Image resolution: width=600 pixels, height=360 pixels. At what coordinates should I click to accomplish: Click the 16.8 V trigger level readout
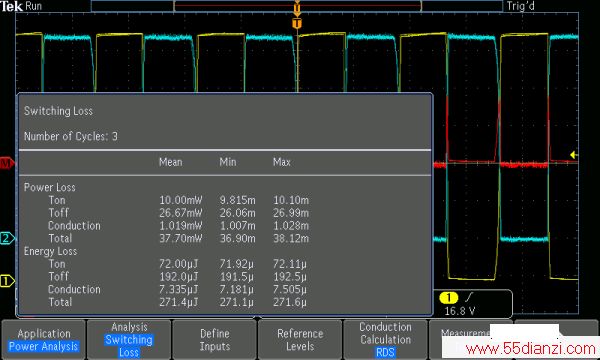[460, 311]
